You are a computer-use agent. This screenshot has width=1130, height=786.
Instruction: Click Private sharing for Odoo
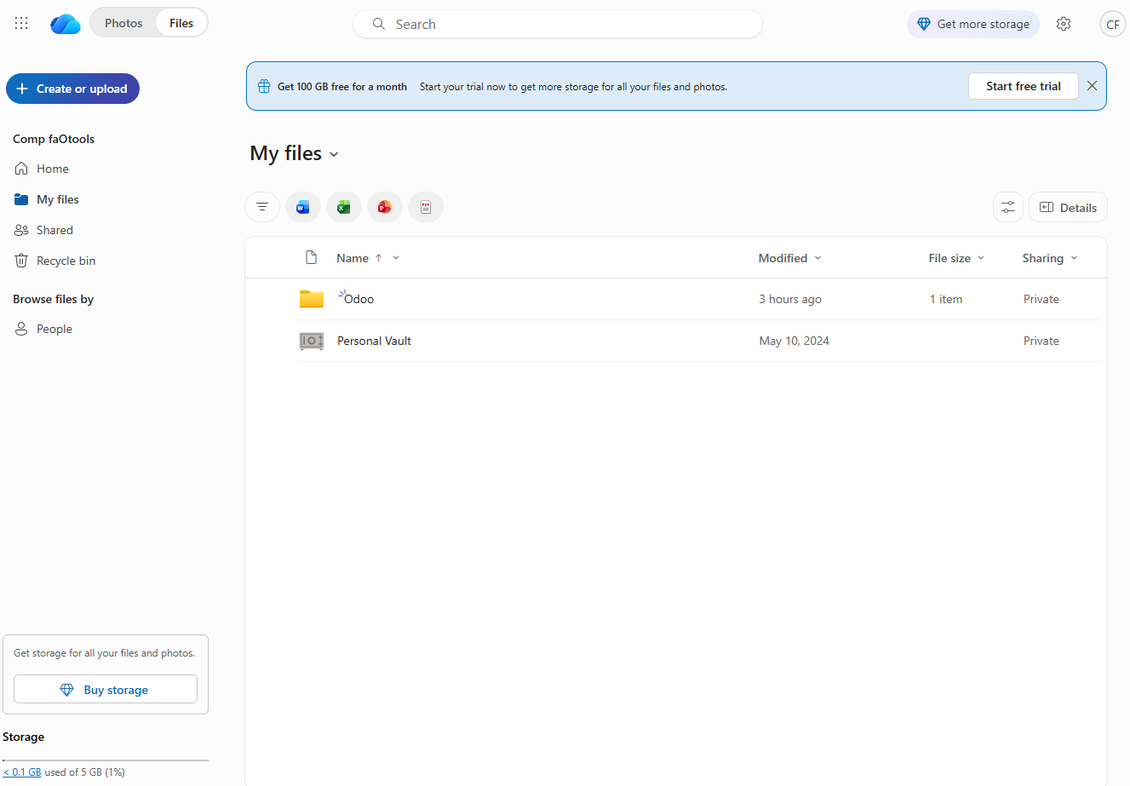point(1041,299)
